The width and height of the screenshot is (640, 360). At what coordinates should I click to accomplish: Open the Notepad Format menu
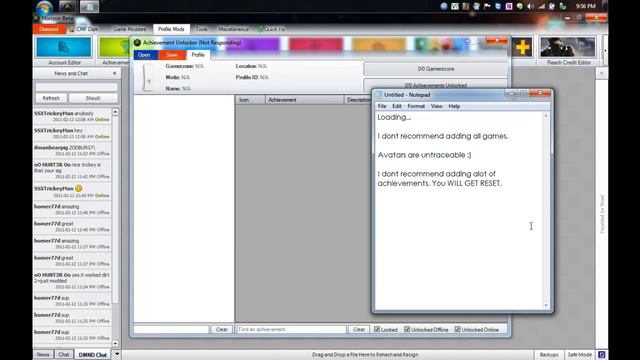(x=416, y=106)
